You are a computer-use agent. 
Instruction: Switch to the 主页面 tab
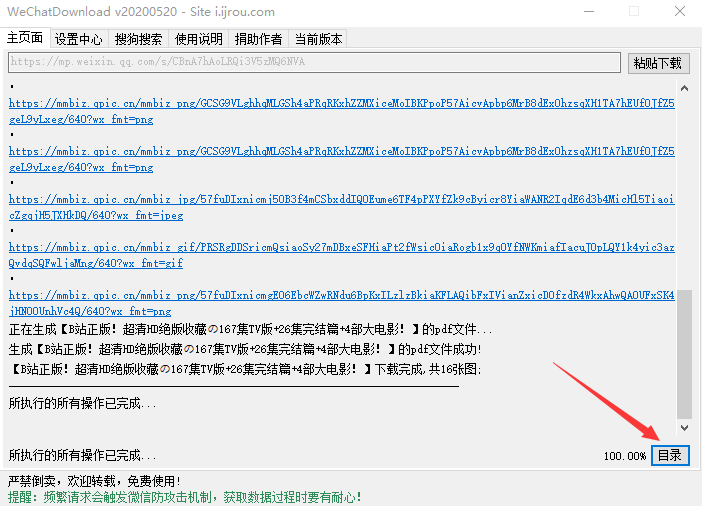coord(25,38)
